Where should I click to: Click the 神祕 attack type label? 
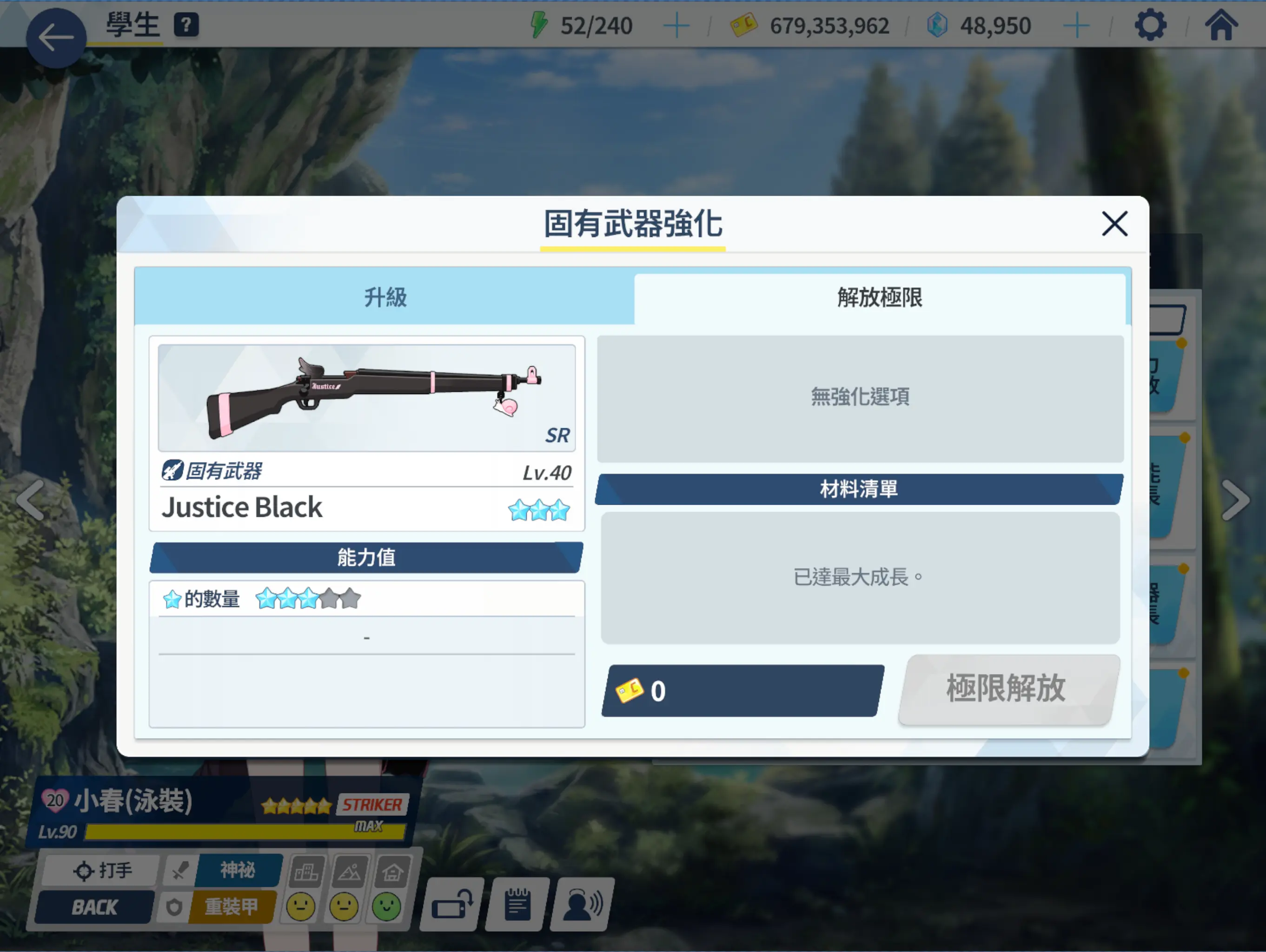pyautogui.click(x=238, y=870)
